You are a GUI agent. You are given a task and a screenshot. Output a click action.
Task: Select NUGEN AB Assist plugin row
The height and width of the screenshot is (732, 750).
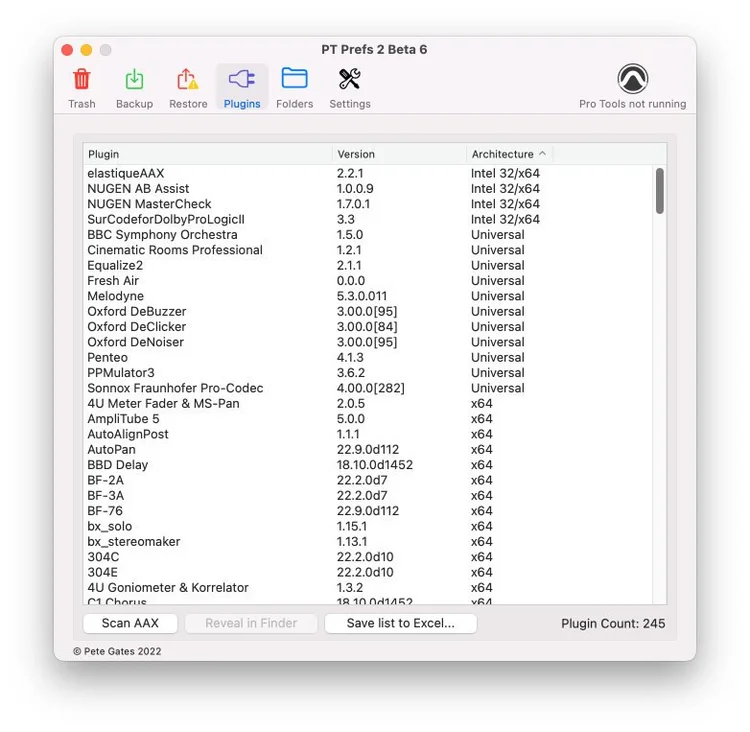pyautogui.click(x=367, y=189)
